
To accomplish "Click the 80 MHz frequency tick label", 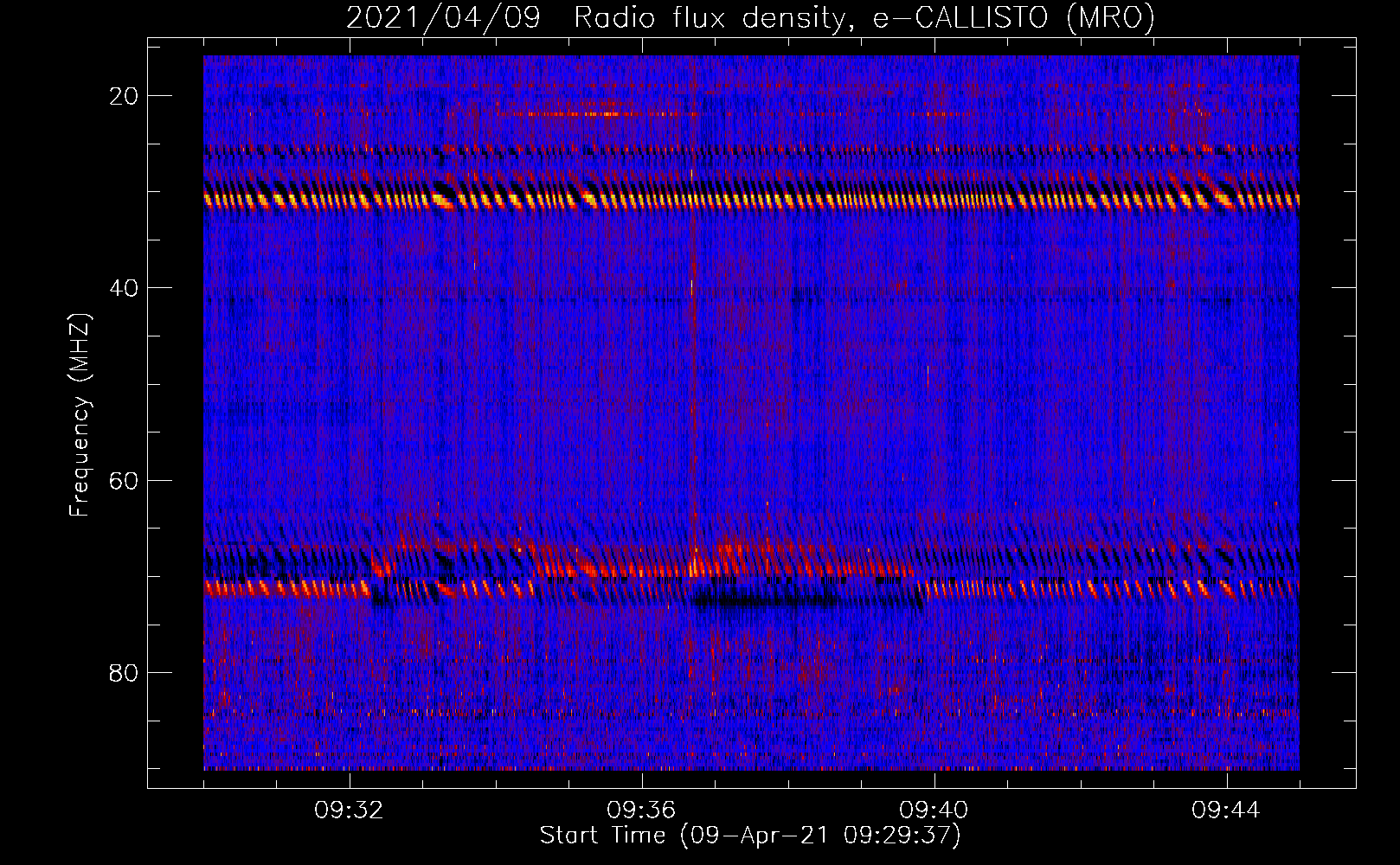I will pyautogui.click(x=125, y=673).
